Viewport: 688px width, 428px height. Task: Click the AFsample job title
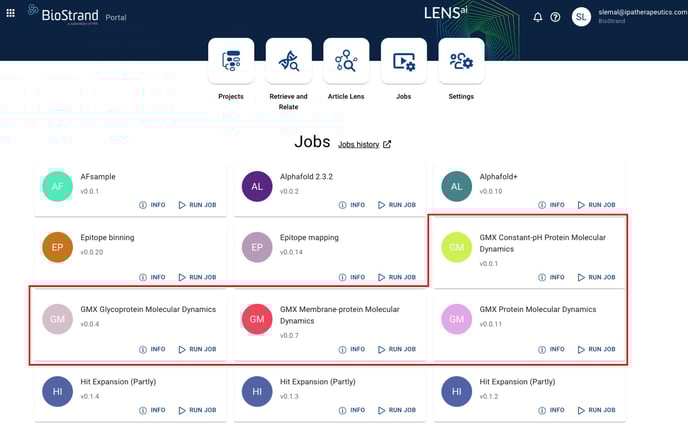98,177
